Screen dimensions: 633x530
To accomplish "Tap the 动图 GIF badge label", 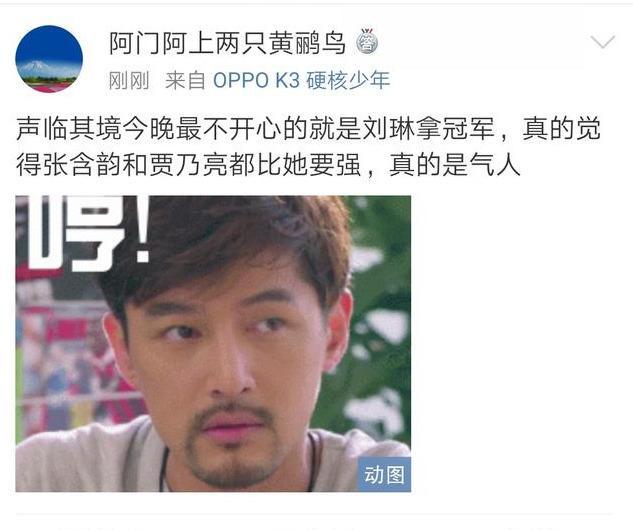I will tap(384, 474).
